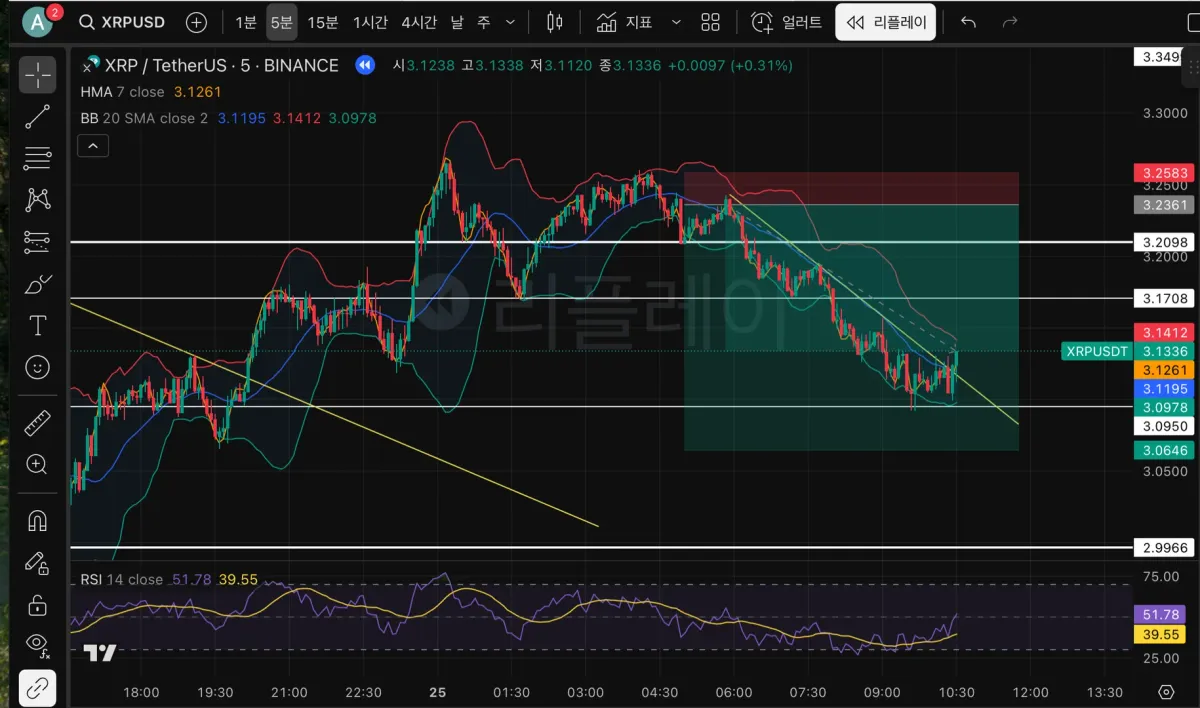Select the trend line drawing tool
The height and width of the screenshot is (708, 1200).
(38, 116)
